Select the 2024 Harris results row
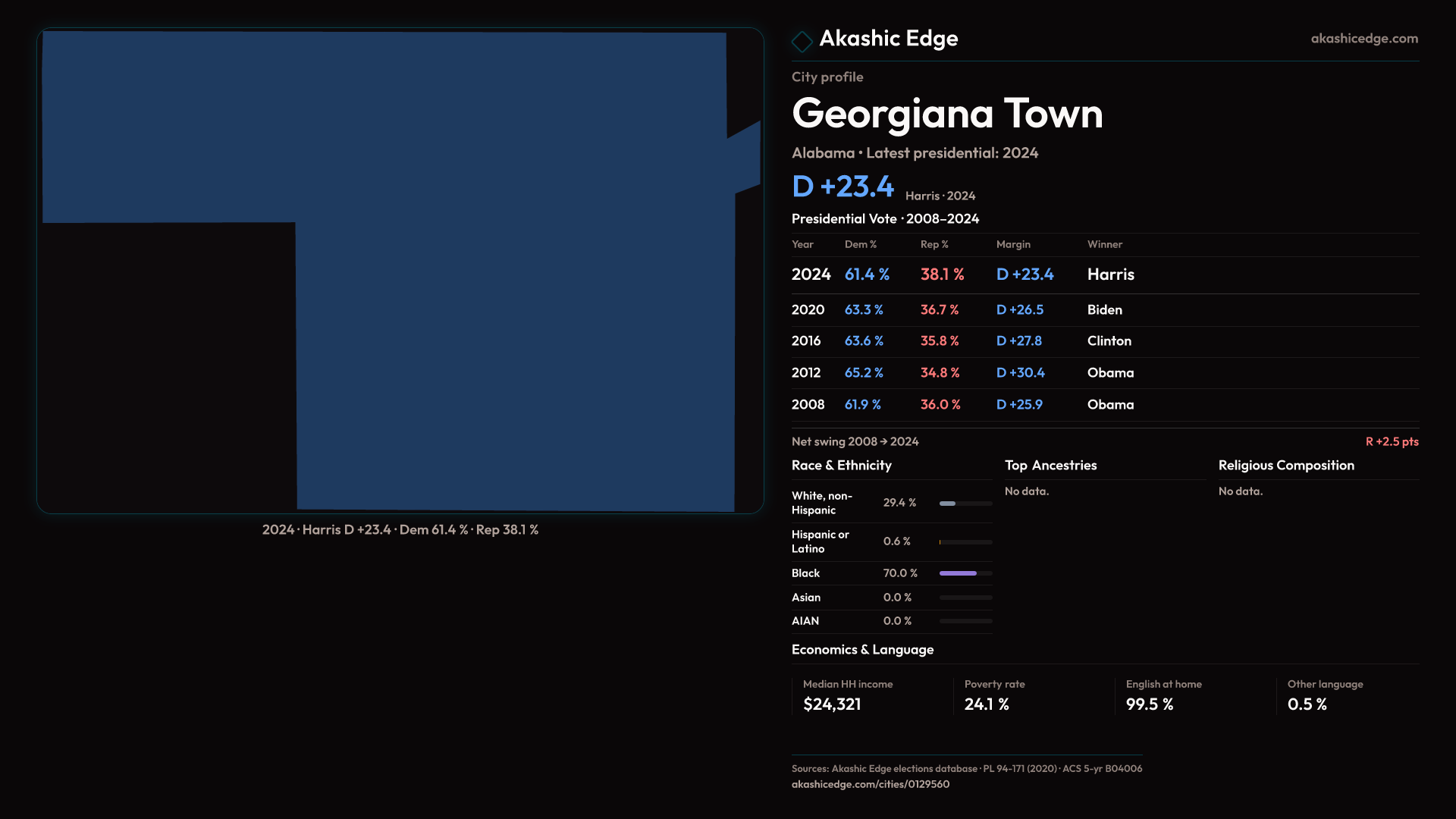1456x819 pixels. coord(1104,275)
